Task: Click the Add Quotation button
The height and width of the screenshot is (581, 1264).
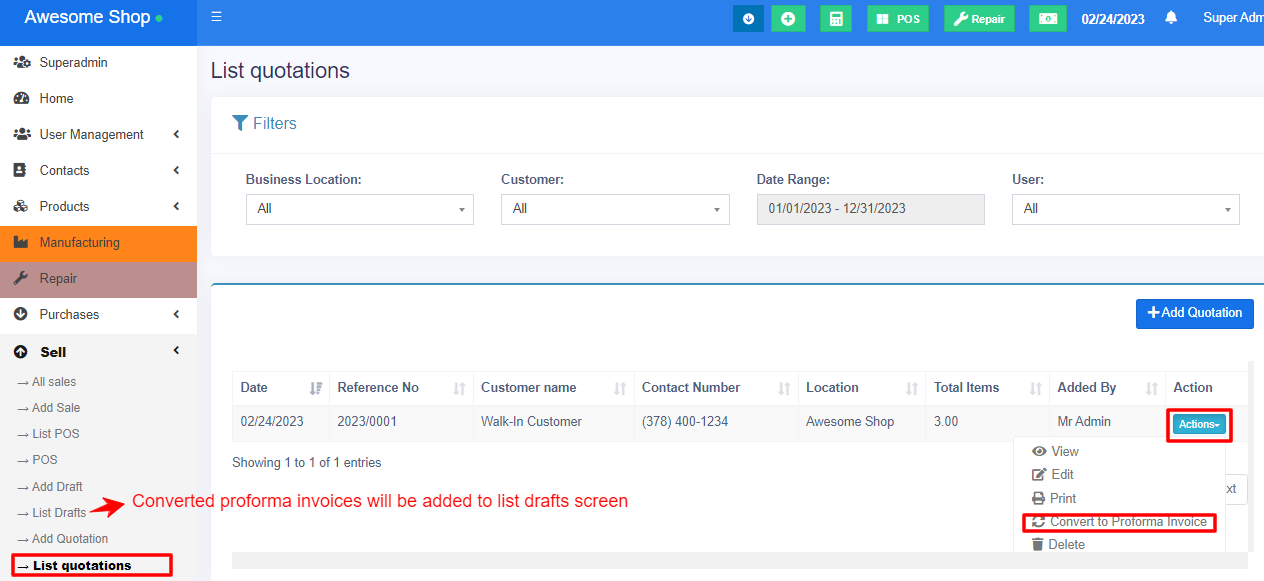Action: click(1194, 313)
